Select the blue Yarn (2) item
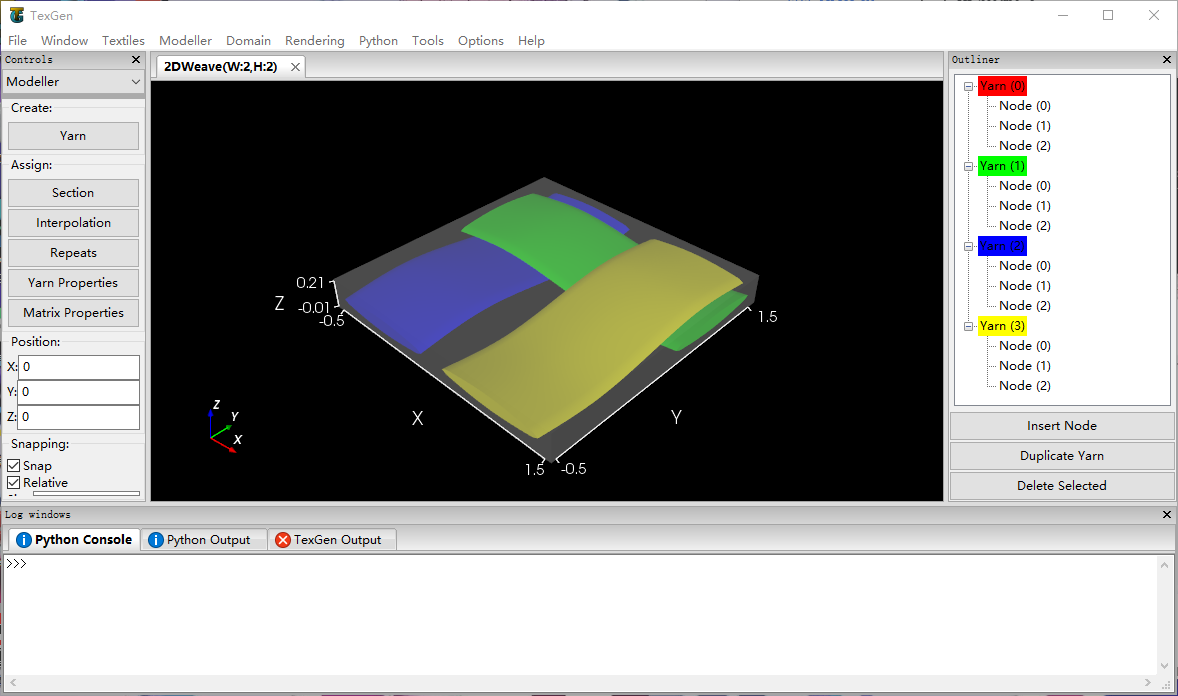This screenshot has height=696, width=1178. 1001,246
